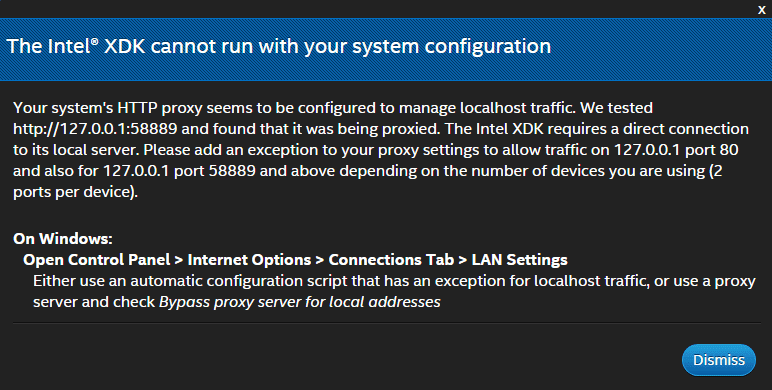Click 'LAN Settings' in the instruction path
The image size is (772, 390).
(519, 260)
